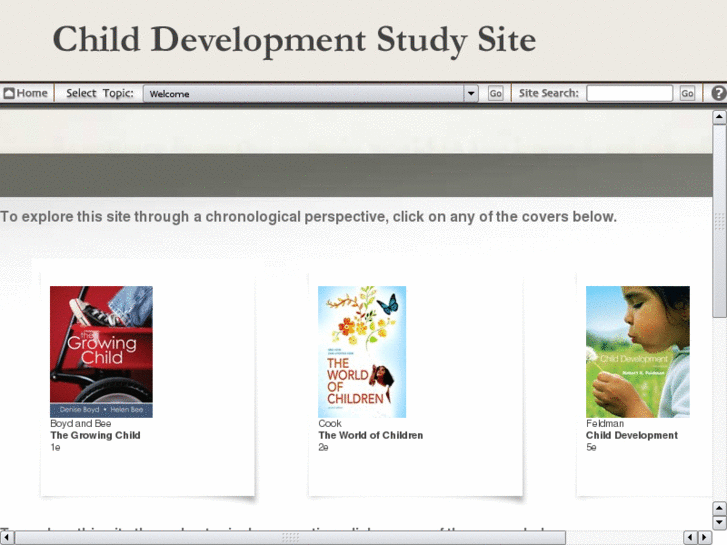Click Go next to Site Search
This screenshot has width=727, height=545.
687,93
